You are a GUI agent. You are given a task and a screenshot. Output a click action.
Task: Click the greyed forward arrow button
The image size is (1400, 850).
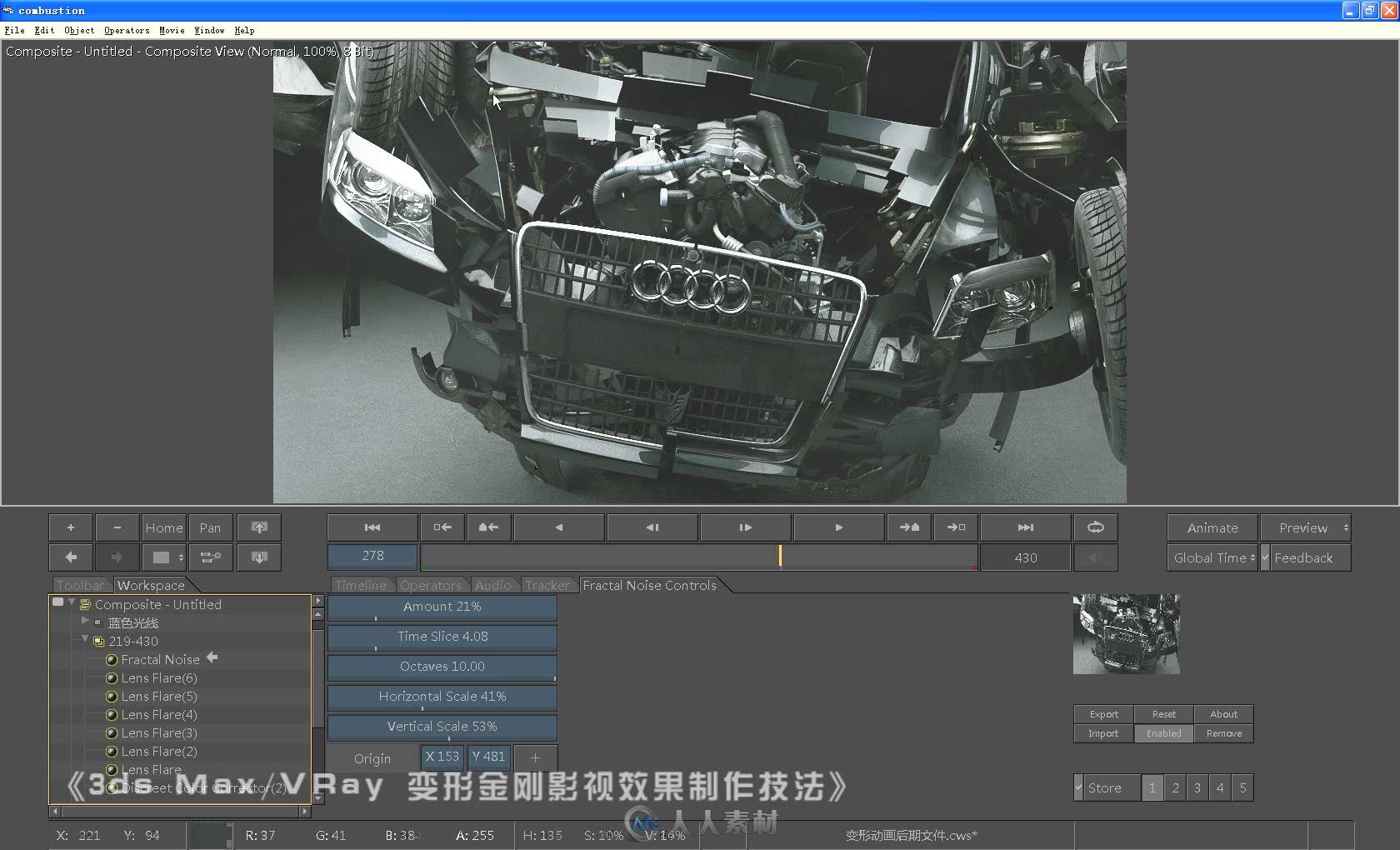pos(117,557)
